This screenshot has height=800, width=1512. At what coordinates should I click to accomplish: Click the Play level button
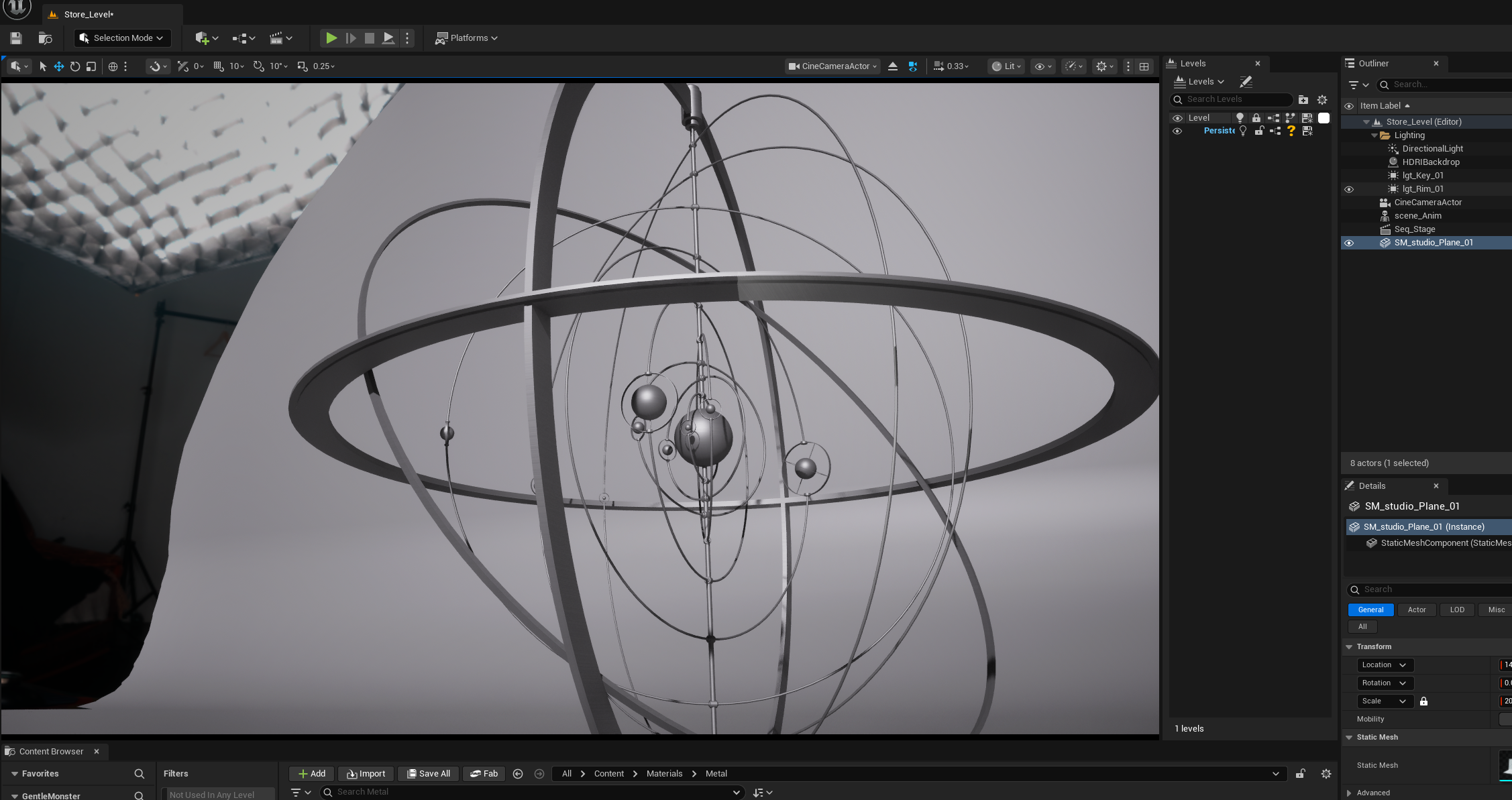331,38
